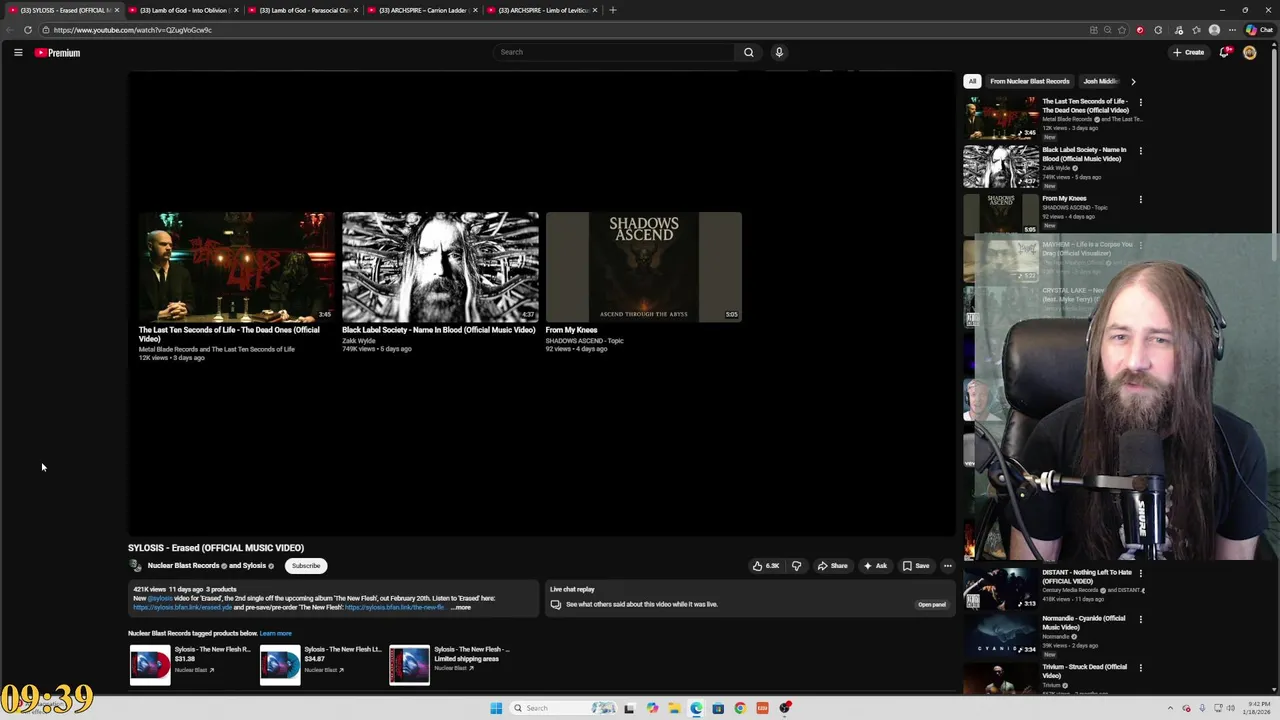The height and width of the screenshot is (720, 1280).
Task: Show hidden system tray icons
Action: tap(1172, 708)
